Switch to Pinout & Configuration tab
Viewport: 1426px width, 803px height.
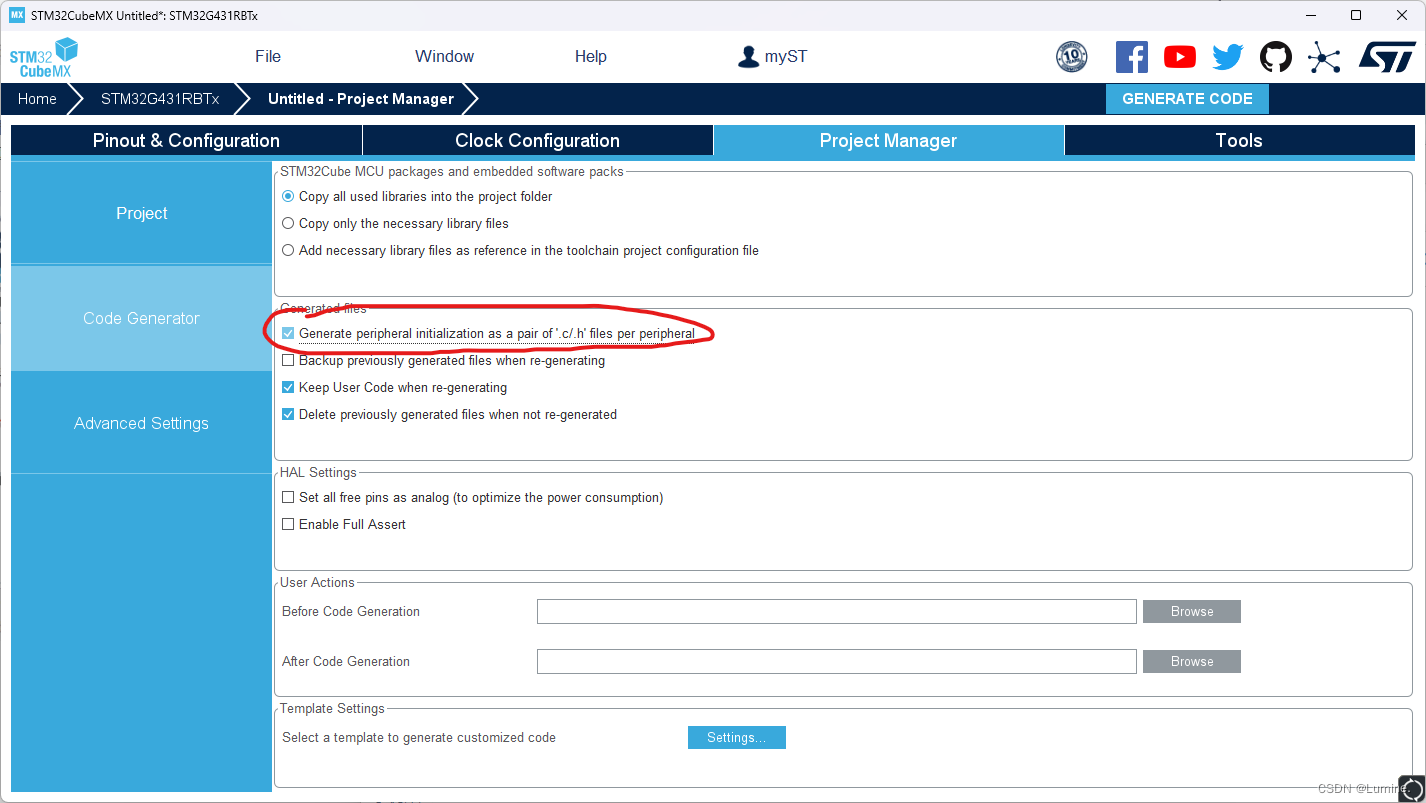point(186,141)
